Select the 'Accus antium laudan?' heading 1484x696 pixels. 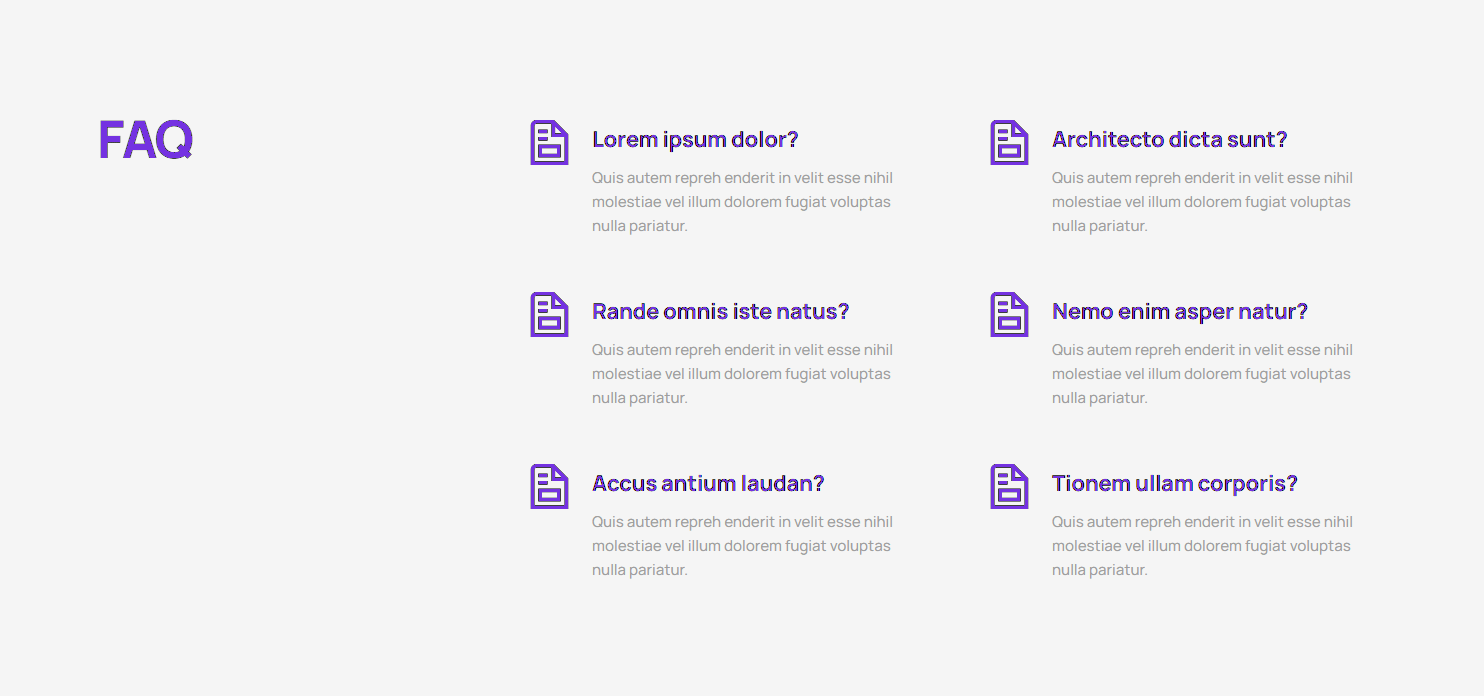[708, 483]
